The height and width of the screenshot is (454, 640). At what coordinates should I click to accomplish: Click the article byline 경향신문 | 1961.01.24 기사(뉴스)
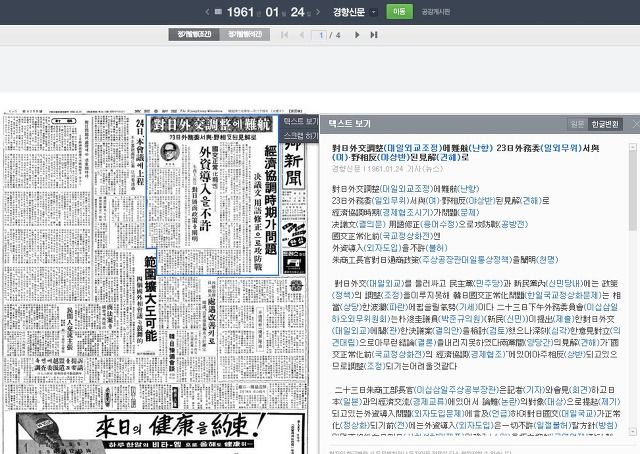[387, 169]
